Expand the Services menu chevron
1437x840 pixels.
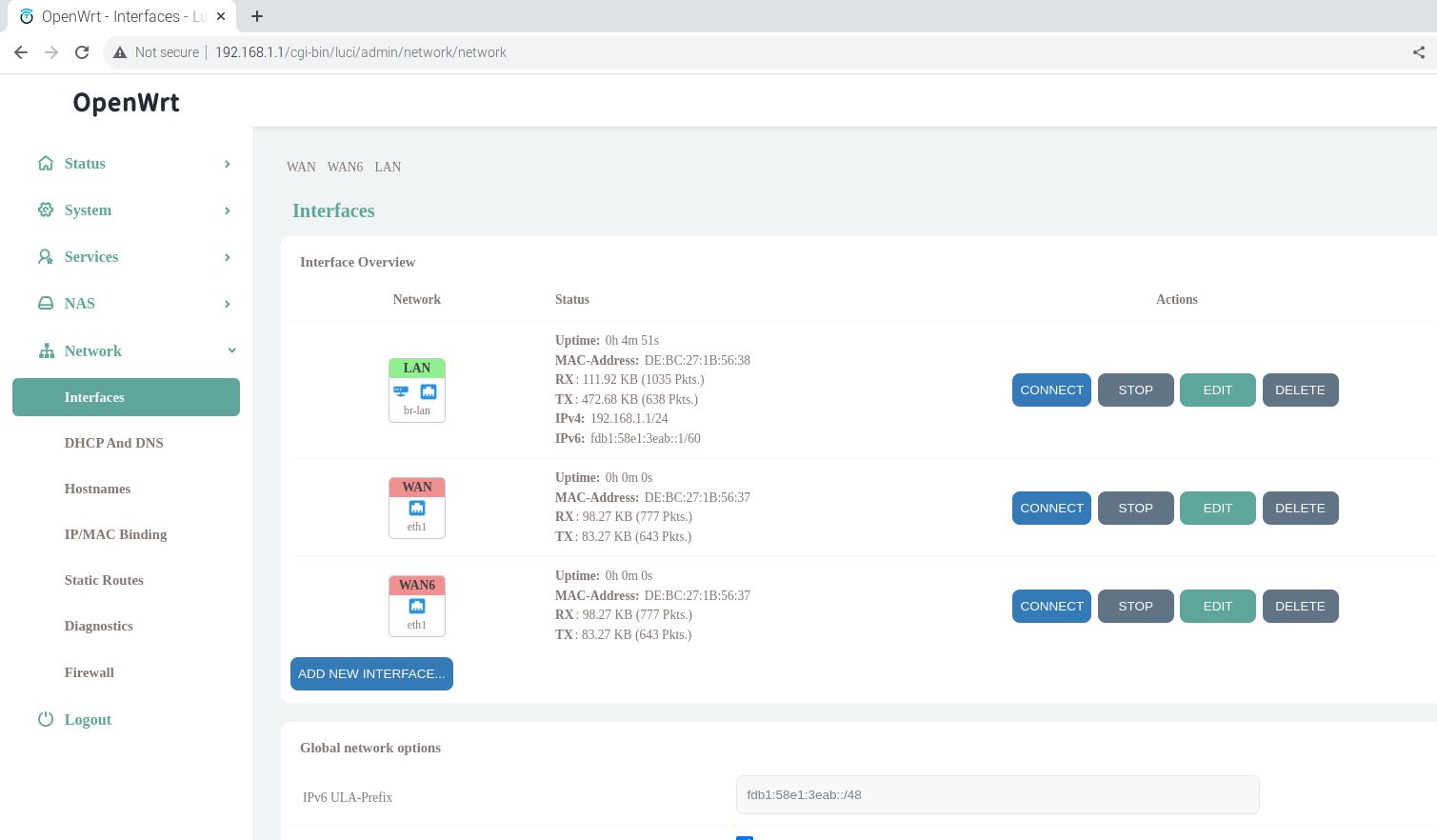(x=227, y=257)
